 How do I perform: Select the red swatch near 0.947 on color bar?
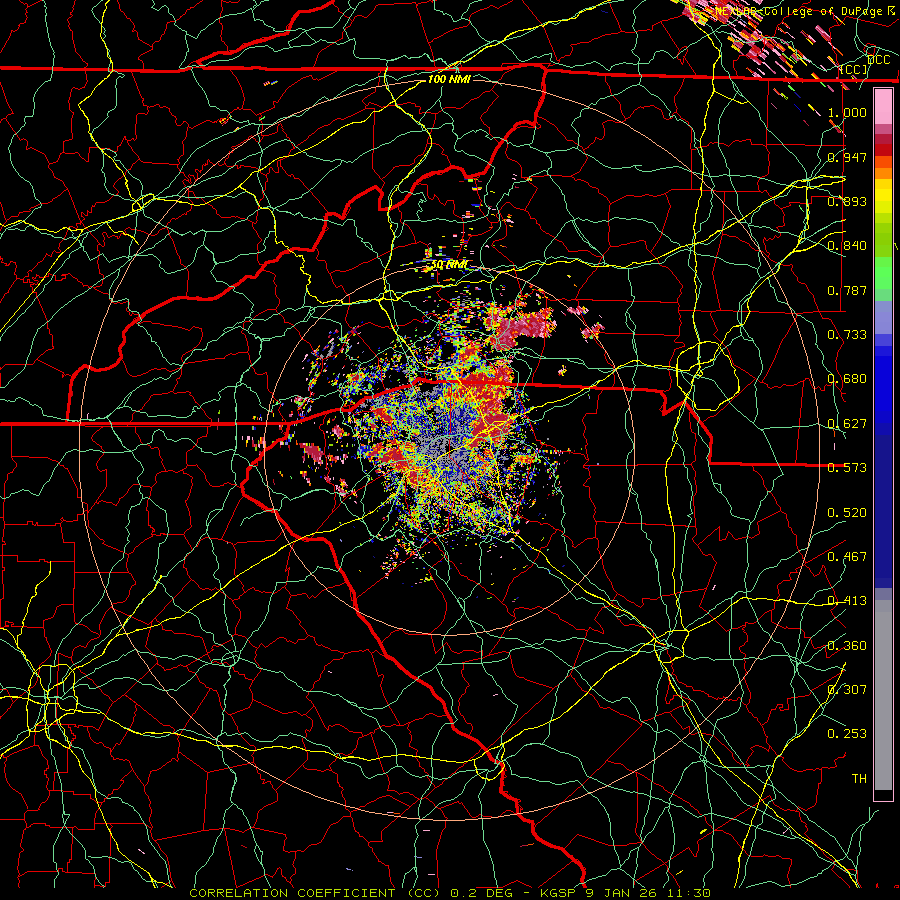pyautogui.click(x=883, y=149)
